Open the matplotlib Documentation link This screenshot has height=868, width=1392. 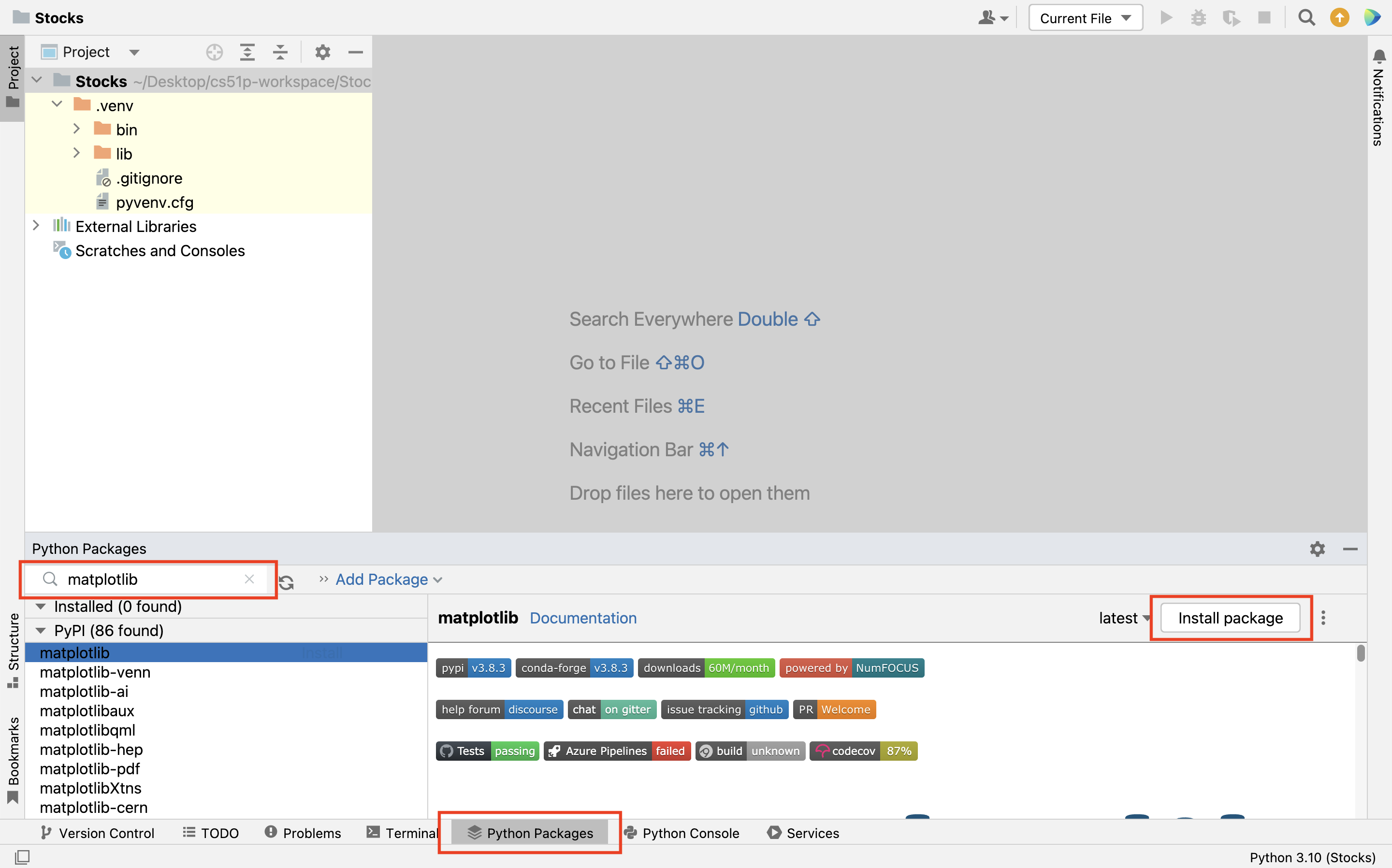582,618
